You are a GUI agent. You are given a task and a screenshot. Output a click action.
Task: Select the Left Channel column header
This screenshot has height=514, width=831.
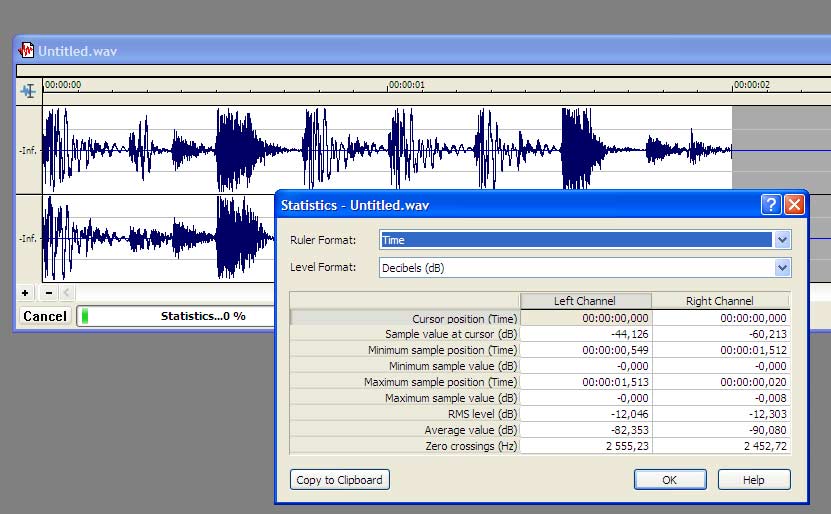point(585,301)
